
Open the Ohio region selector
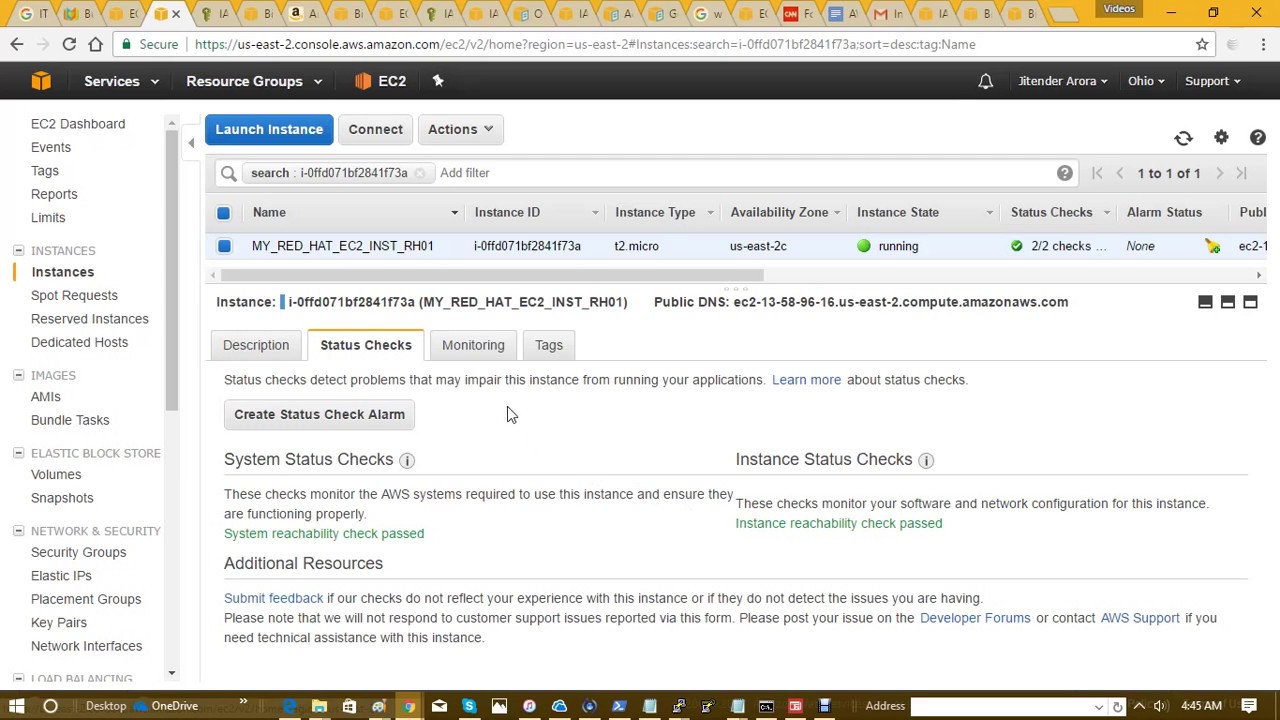click(x=1146, y=81)
